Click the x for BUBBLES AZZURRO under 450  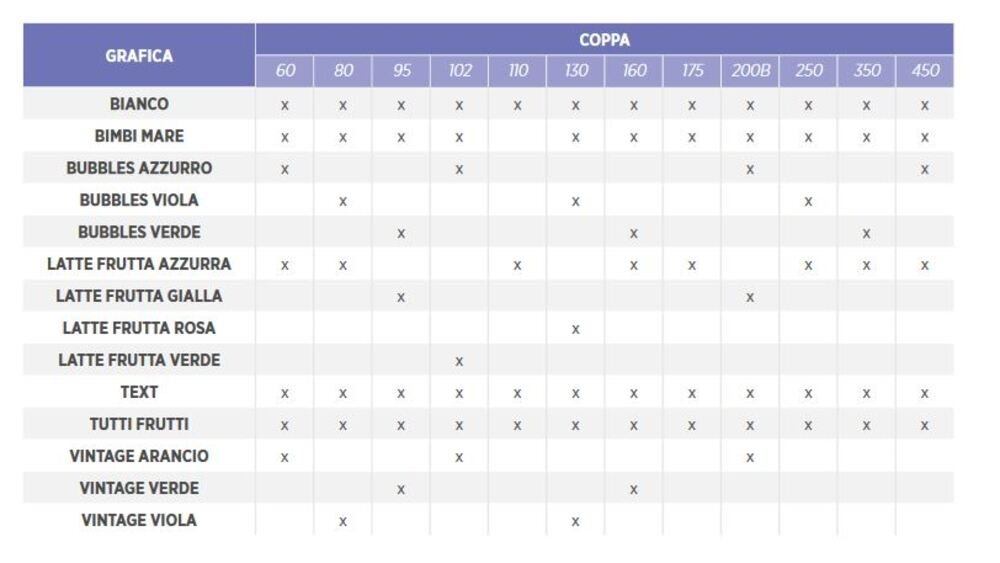point(925,169)
